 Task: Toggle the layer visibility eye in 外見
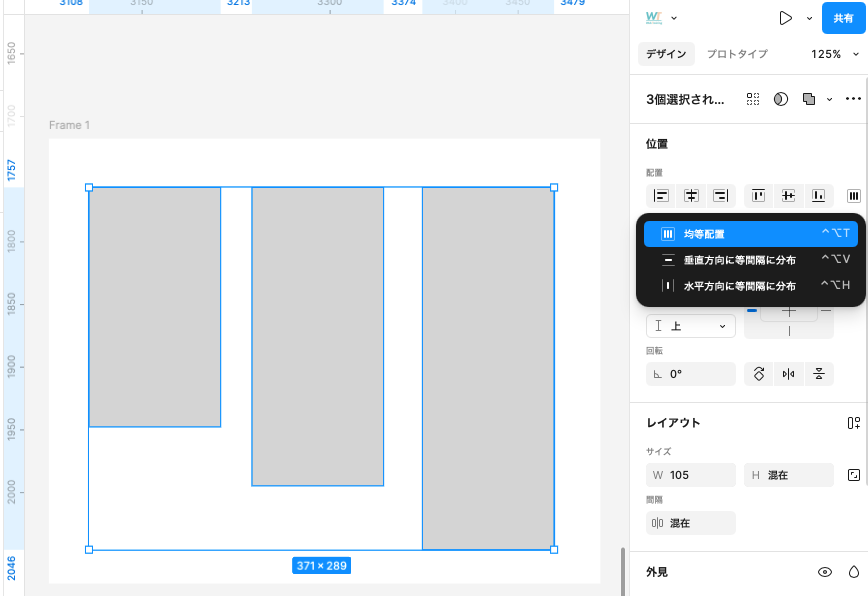point(825,572)
